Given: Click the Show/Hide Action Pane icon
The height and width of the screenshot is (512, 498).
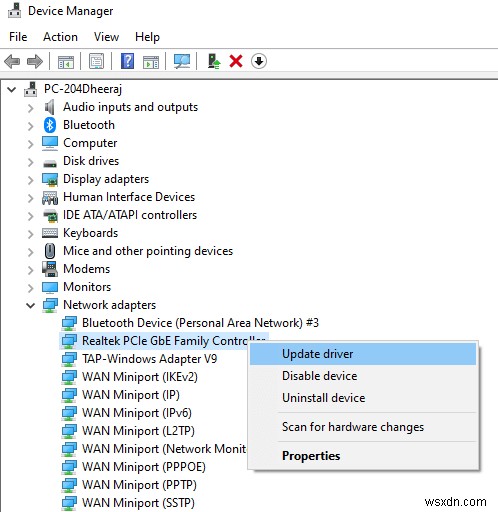Looking at the screenshot, I should pos(151,62).
